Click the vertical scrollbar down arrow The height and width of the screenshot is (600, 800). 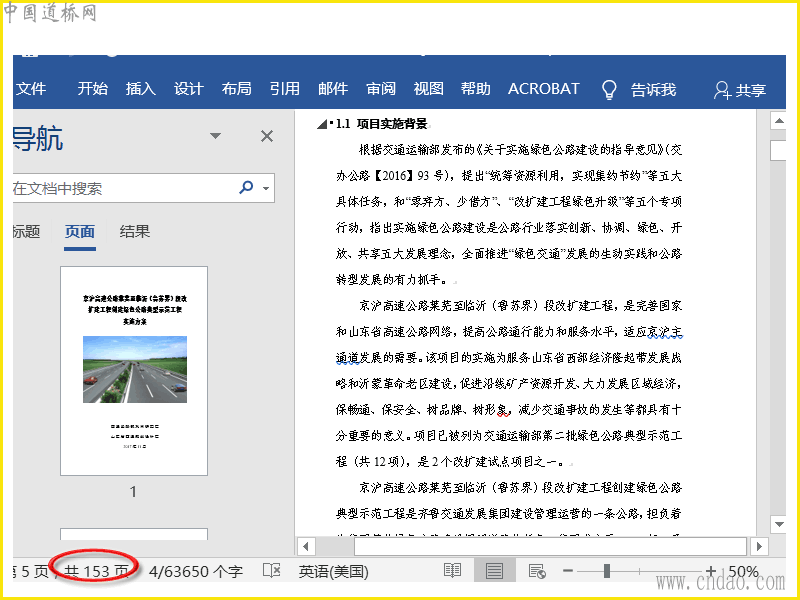click(779, 524)
